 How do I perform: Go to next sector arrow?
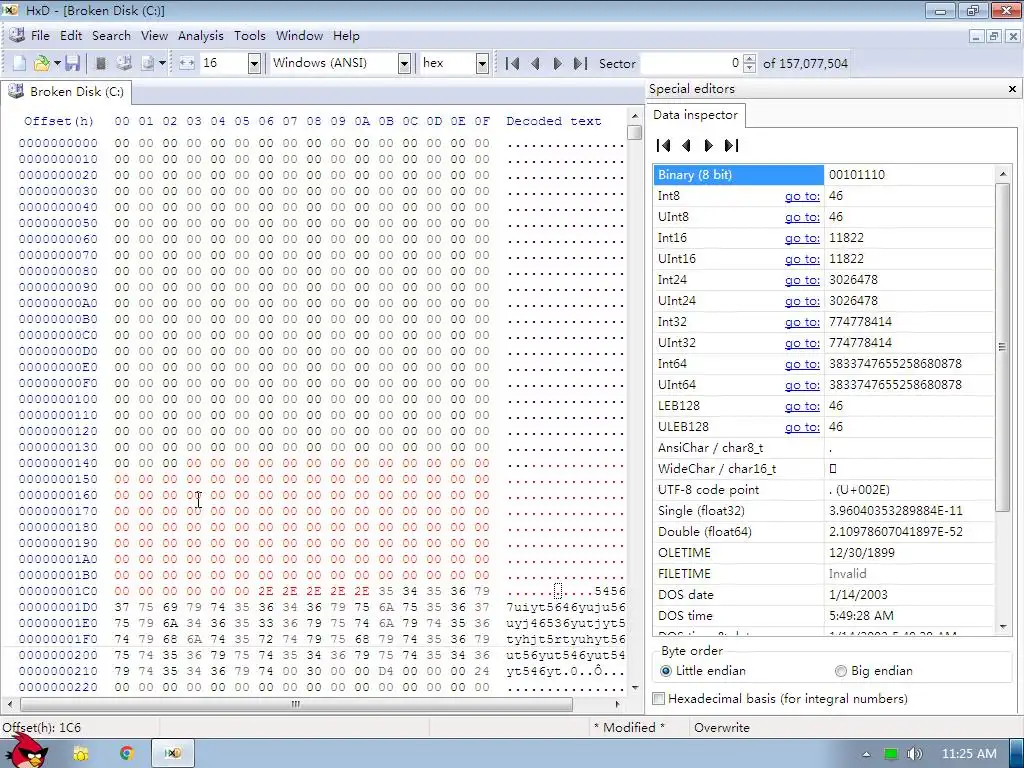point(557,63)
